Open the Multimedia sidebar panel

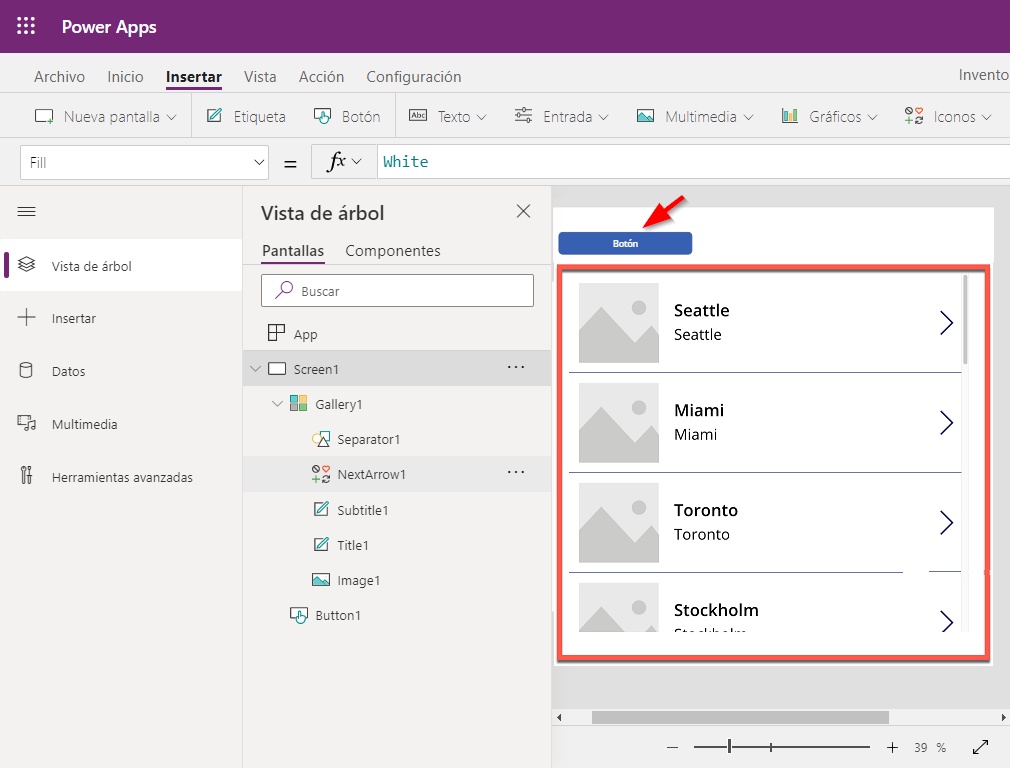point(120,424)
